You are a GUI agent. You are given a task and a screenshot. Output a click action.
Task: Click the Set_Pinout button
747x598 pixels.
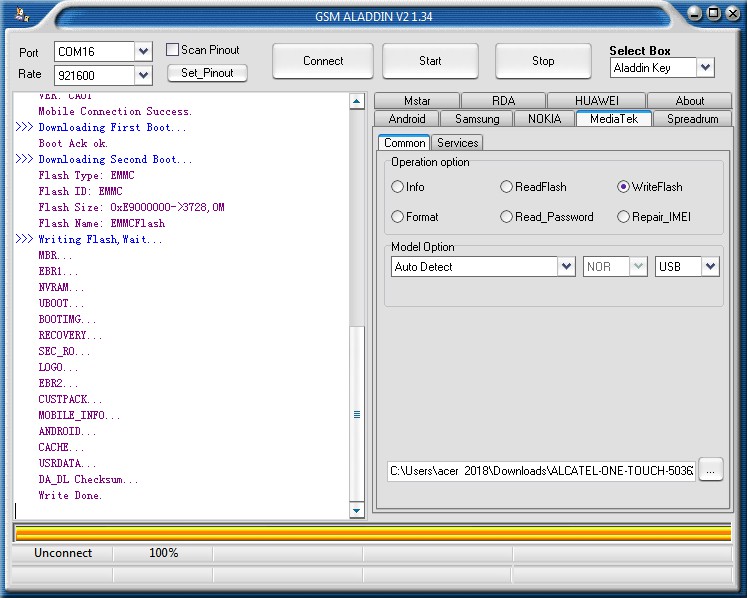click(x=207, y=73)
